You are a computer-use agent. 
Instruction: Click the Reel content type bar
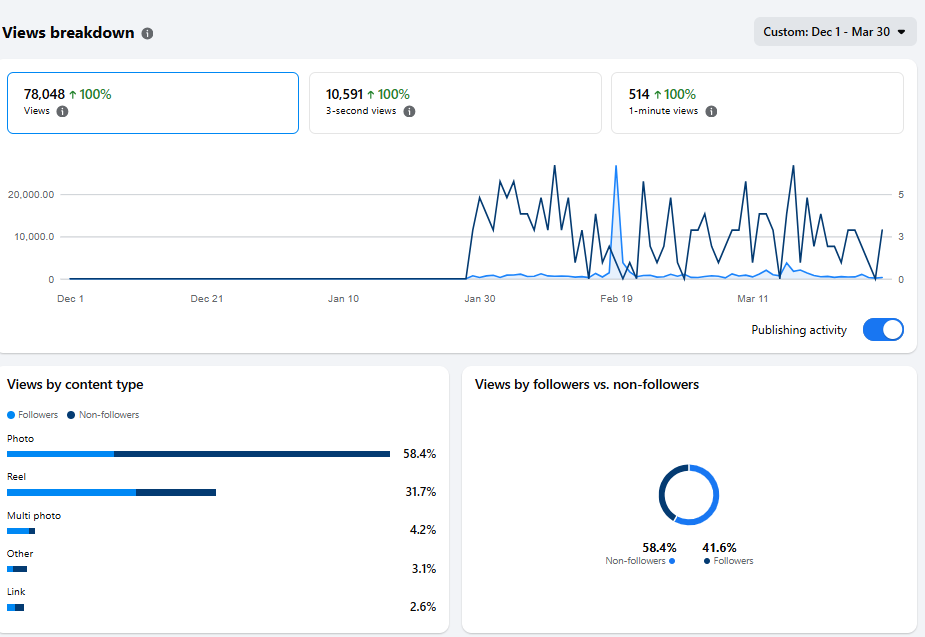[x=115, y=492]
